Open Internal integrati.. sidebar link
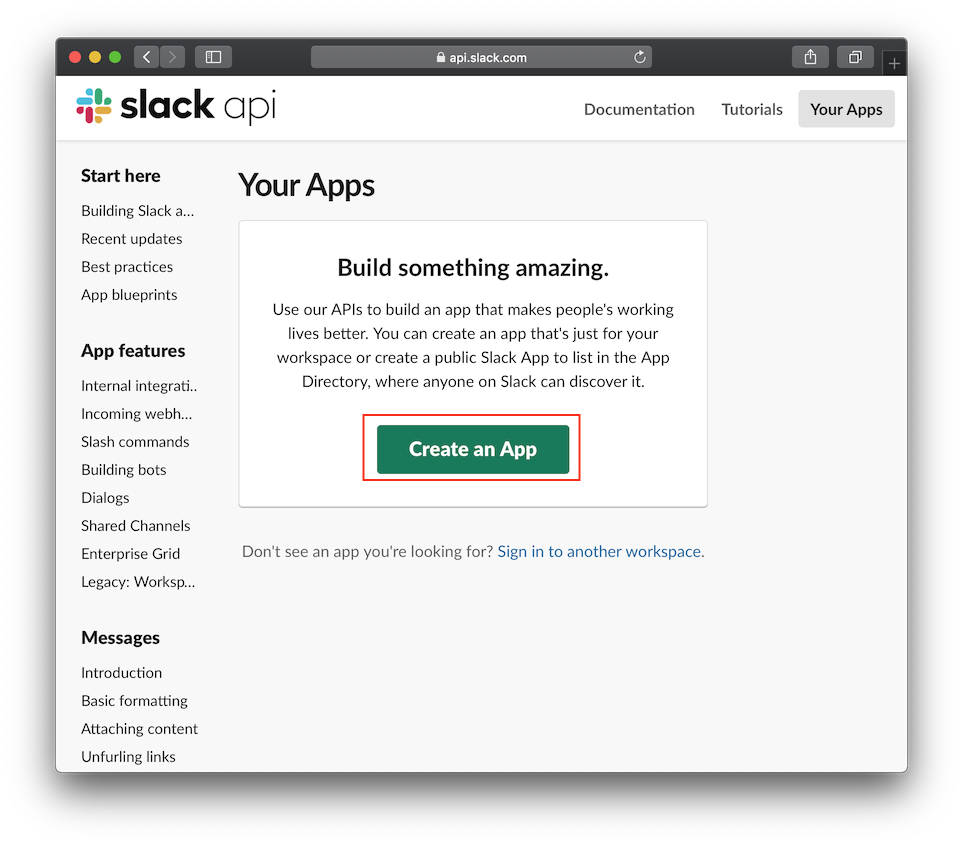 [139, 386]
